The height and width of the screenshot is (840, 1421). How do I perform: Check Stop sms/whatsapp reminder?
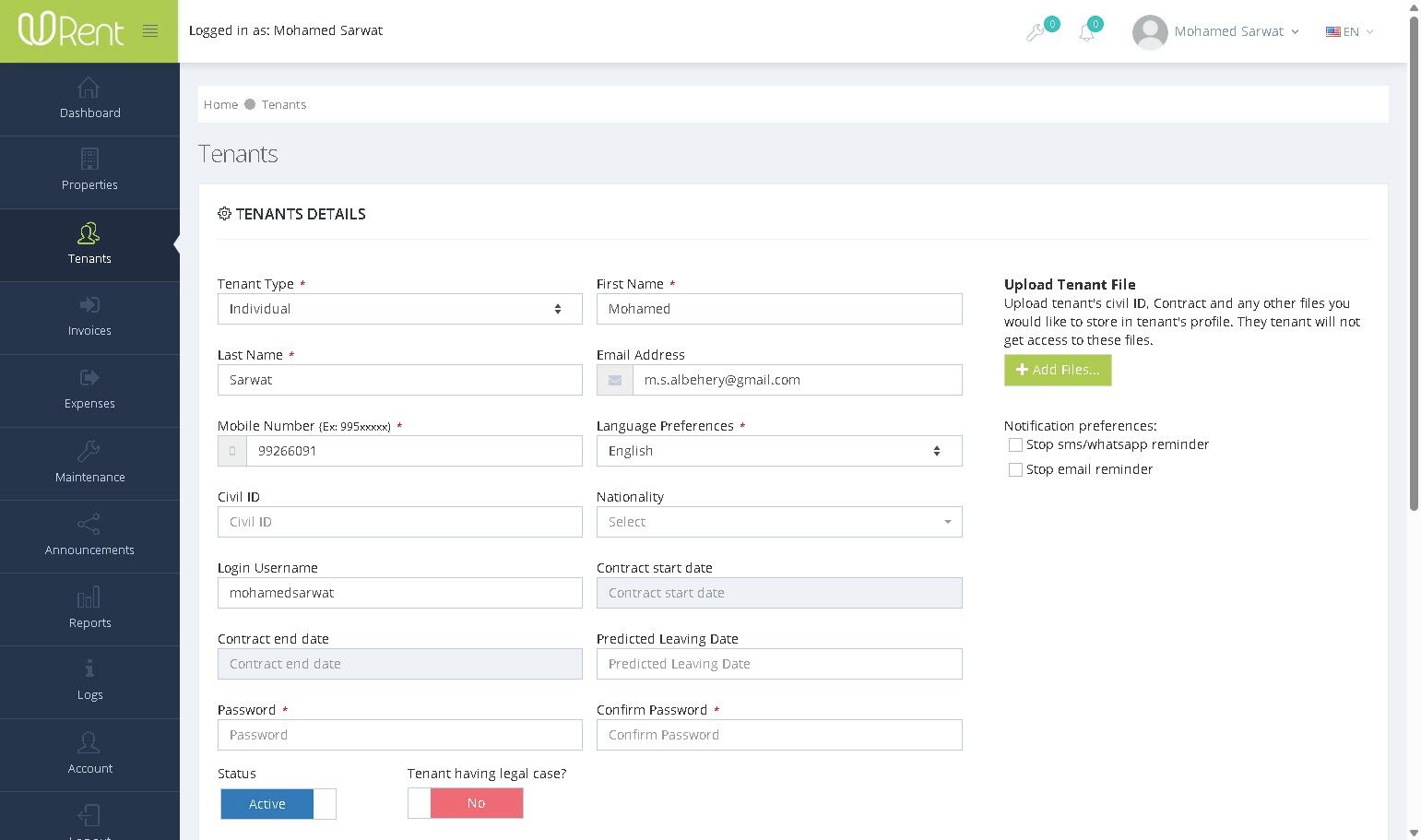click(x=1015, y=444)
